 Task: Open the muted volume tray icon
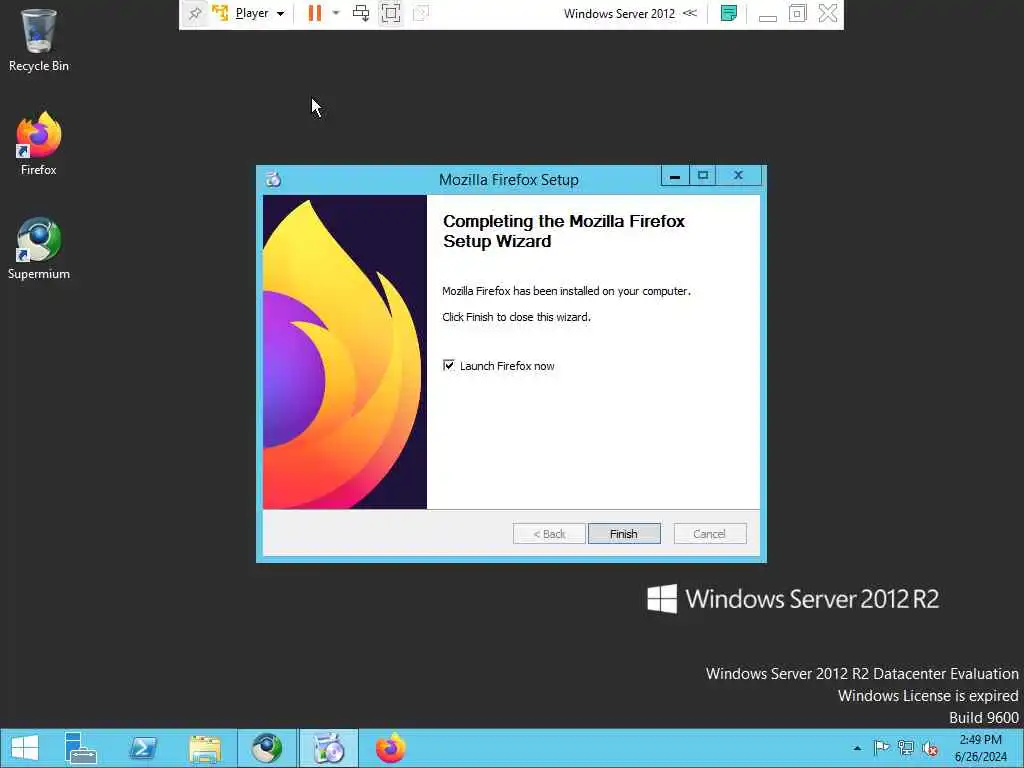tap(930, 748)
